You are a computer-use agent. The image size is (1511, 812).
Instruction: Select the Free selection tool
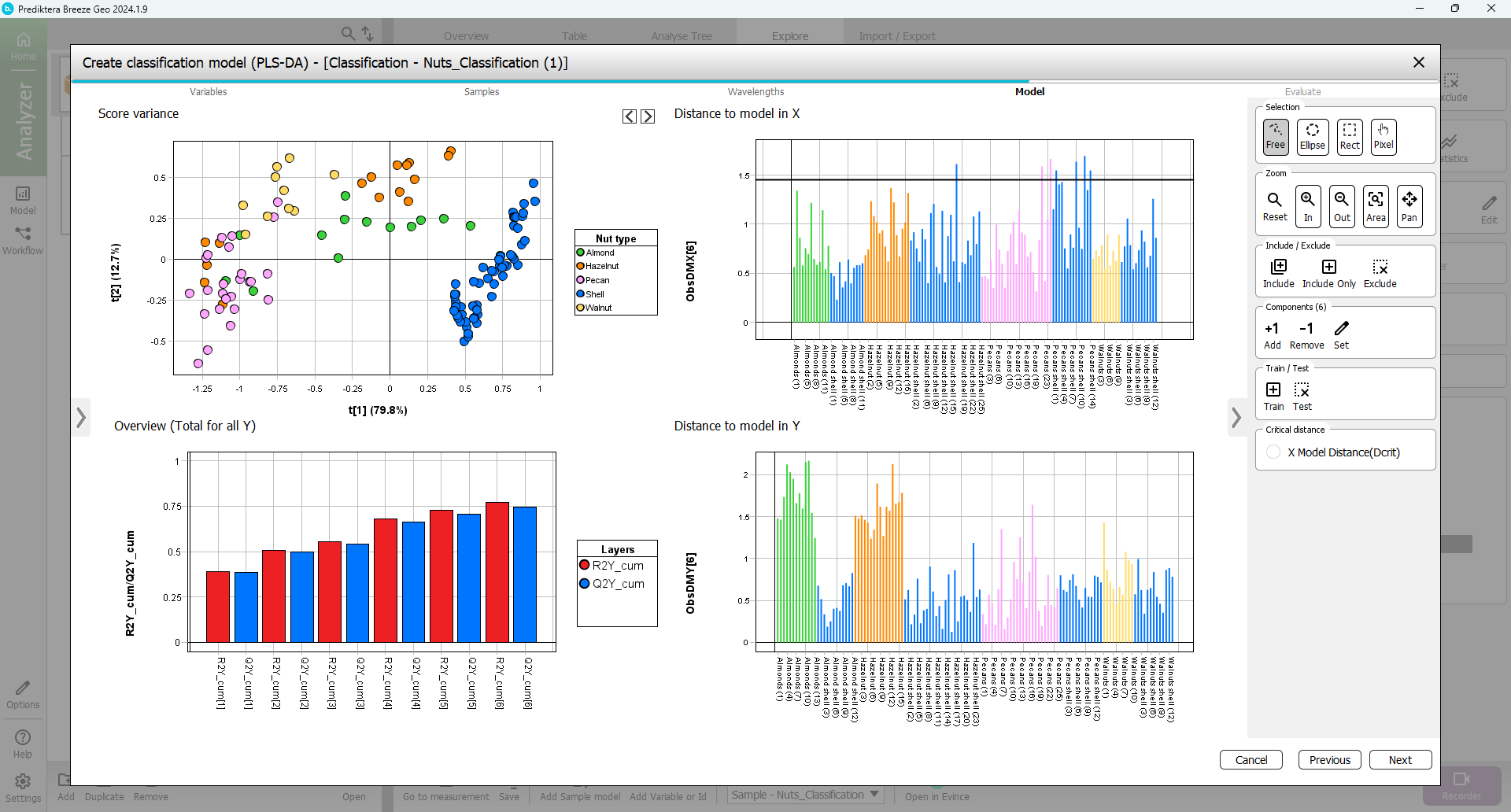tap(1275, 137)
